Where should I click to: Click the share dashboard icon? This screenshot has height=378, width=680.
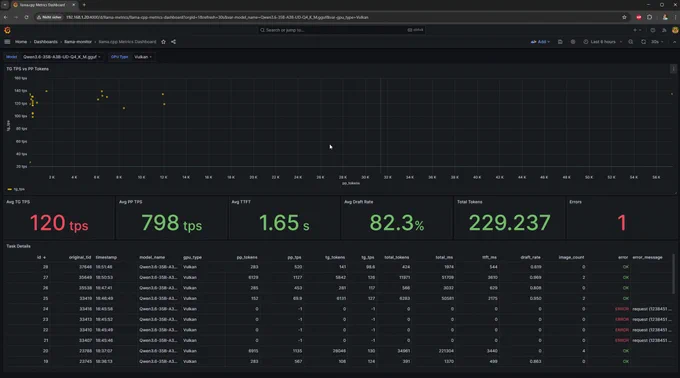coord(173,42)
